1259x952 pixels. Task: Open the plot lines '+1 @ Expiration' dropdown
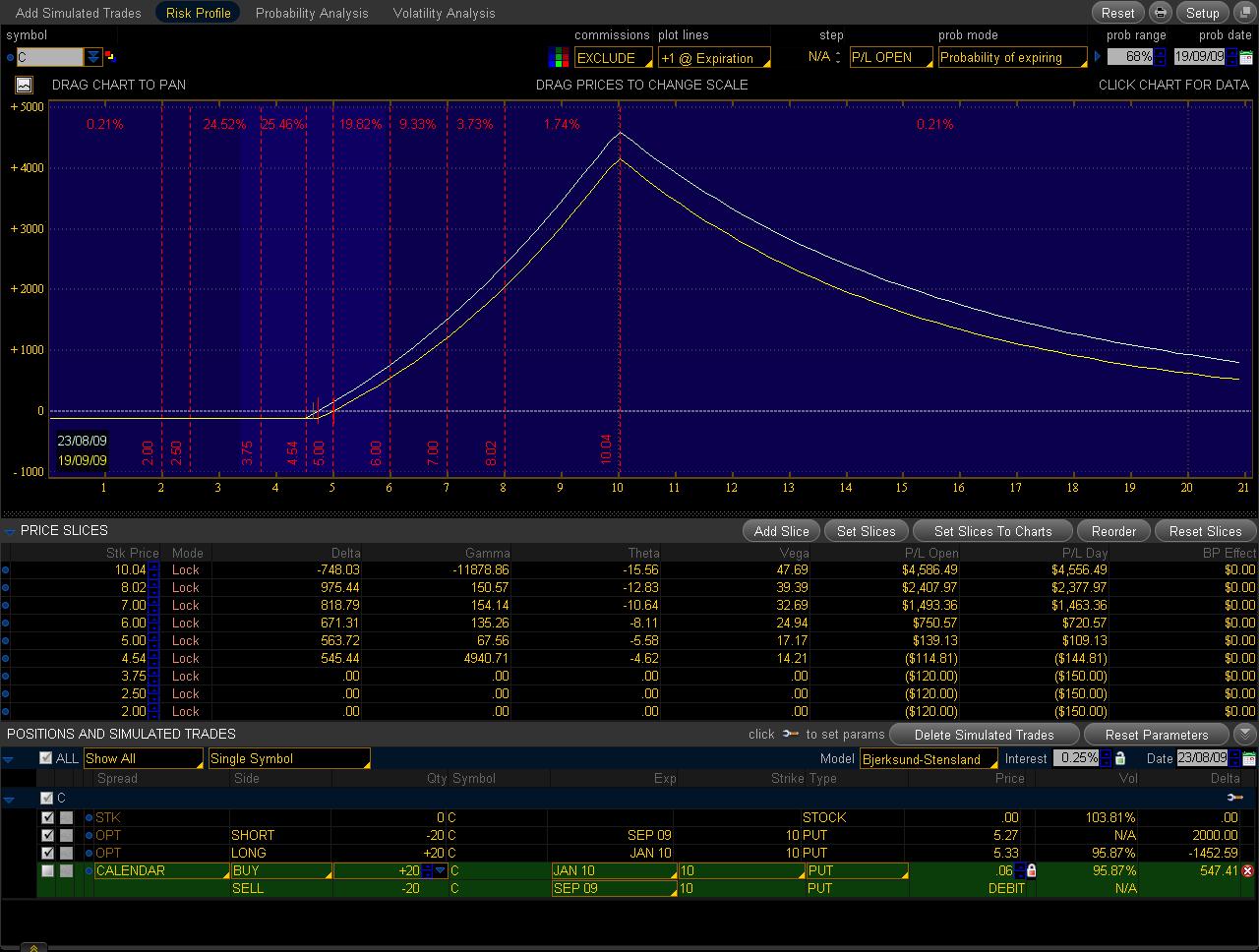point(714,58)
